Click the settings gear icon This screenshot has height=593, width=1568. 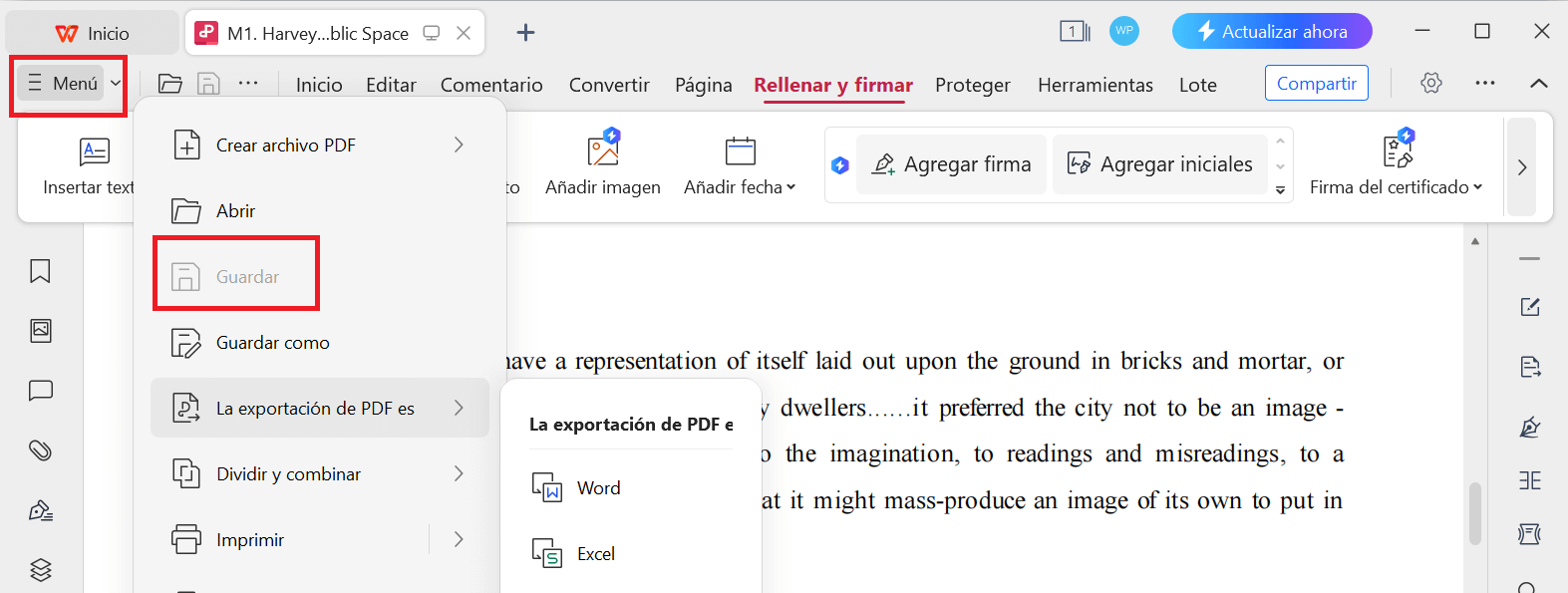point(1431,83)
